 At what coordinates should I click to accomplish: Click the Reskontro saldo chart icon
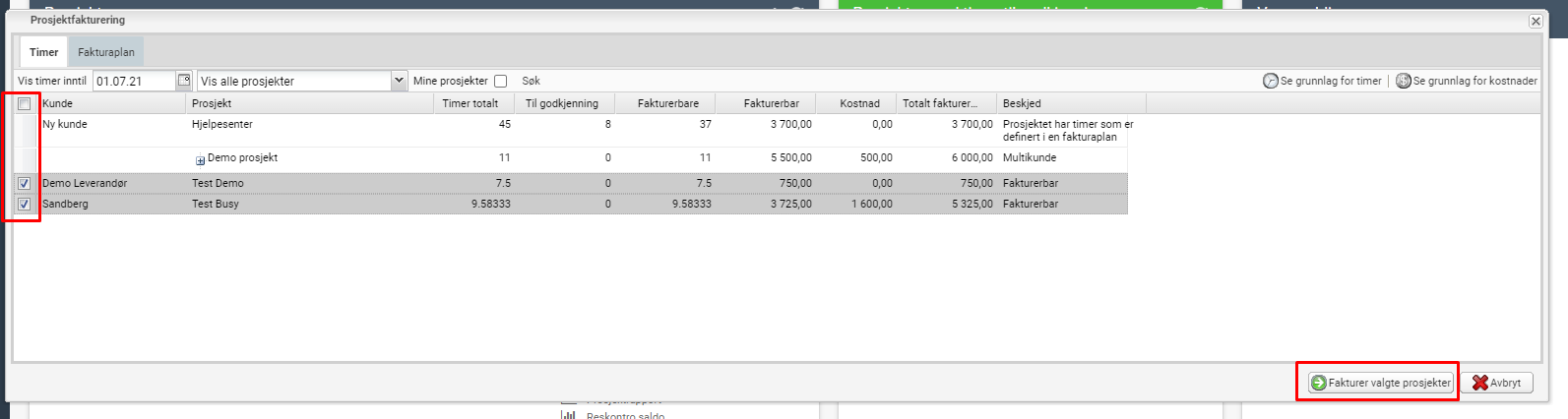click(568, 415)
